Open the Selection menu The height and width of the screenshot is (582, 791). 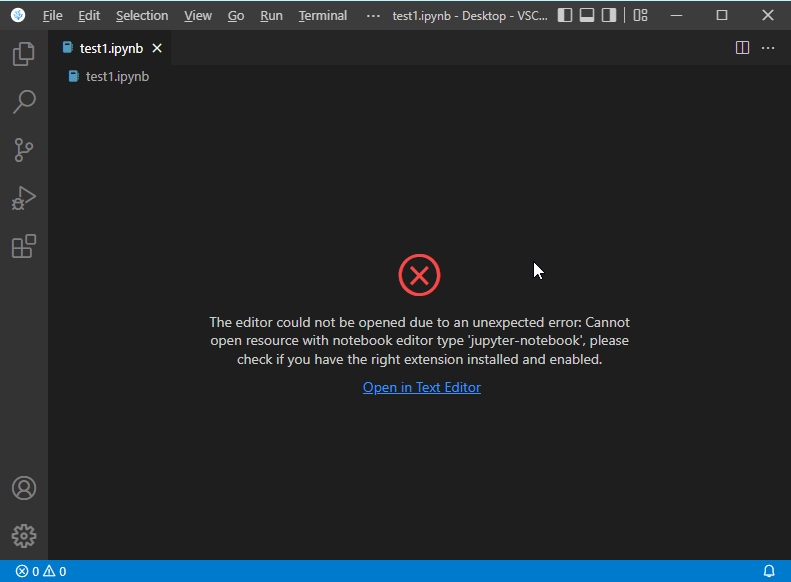[142, 16]
